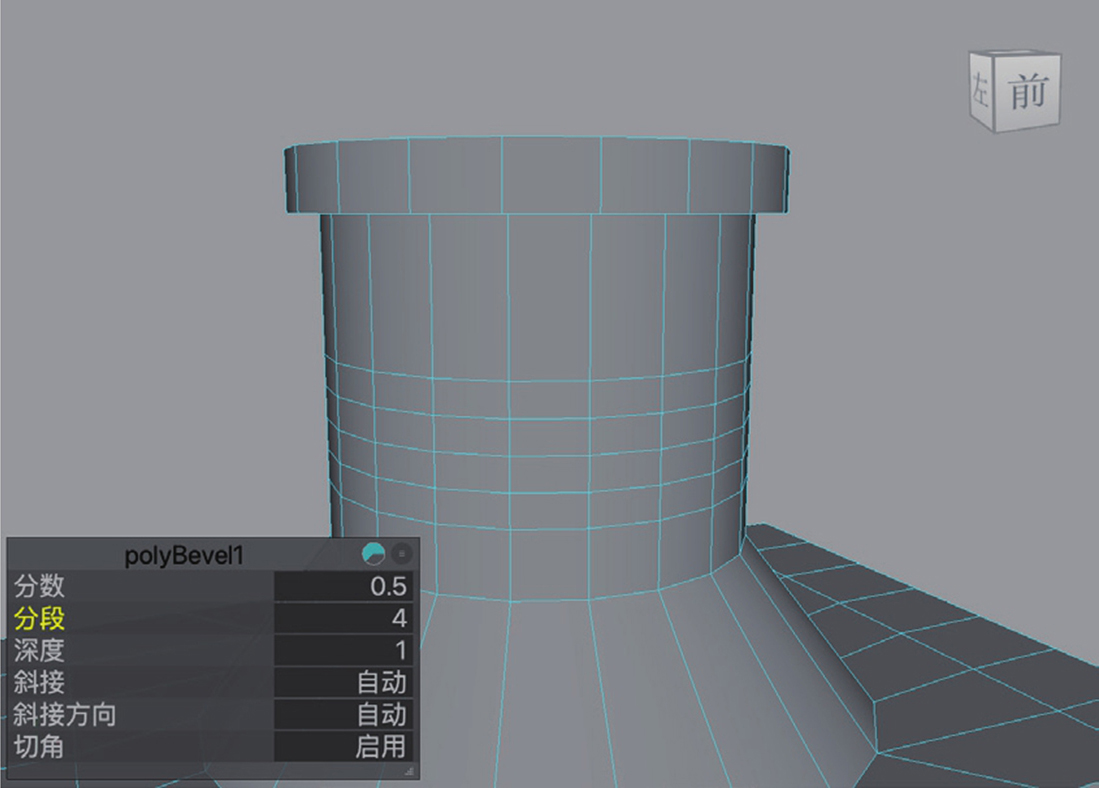The height and width of the screenshot is (788, 1099).
Task: Select the 分数 attribute label
Action: [x=39, y=587]
